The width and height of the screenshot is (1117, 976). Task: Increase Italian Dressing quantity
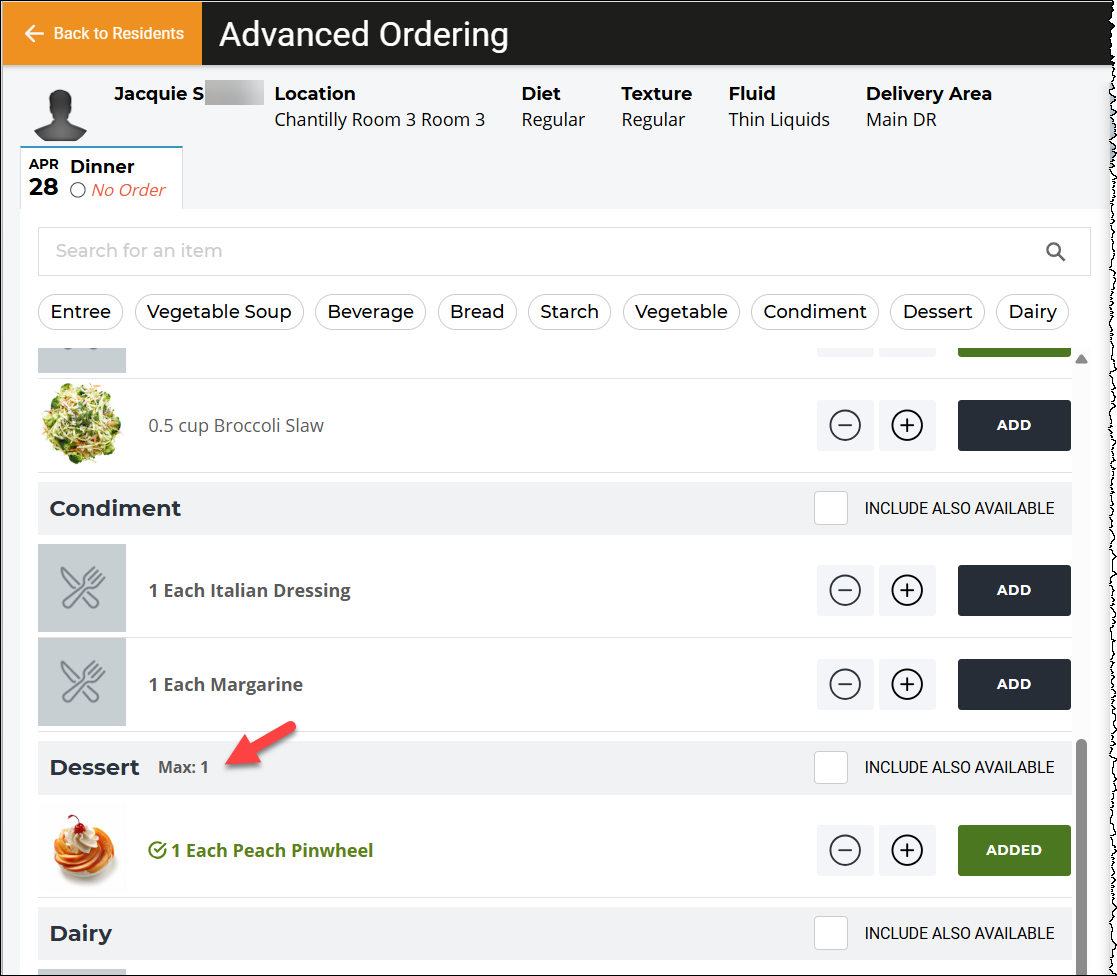point(907,591)
